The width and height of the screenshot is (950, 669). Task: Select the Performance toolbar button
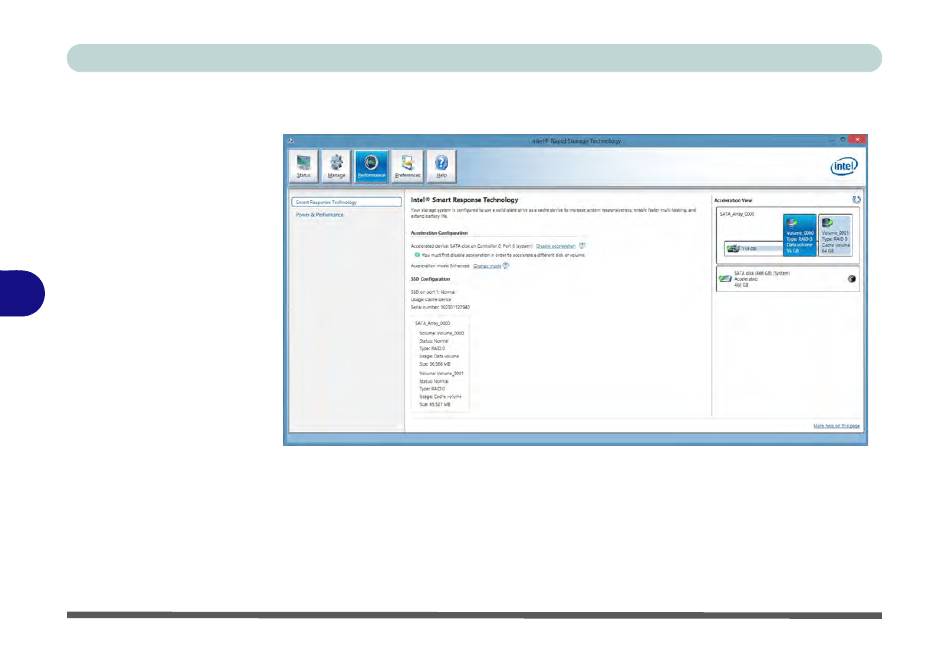tap(371, 166)
